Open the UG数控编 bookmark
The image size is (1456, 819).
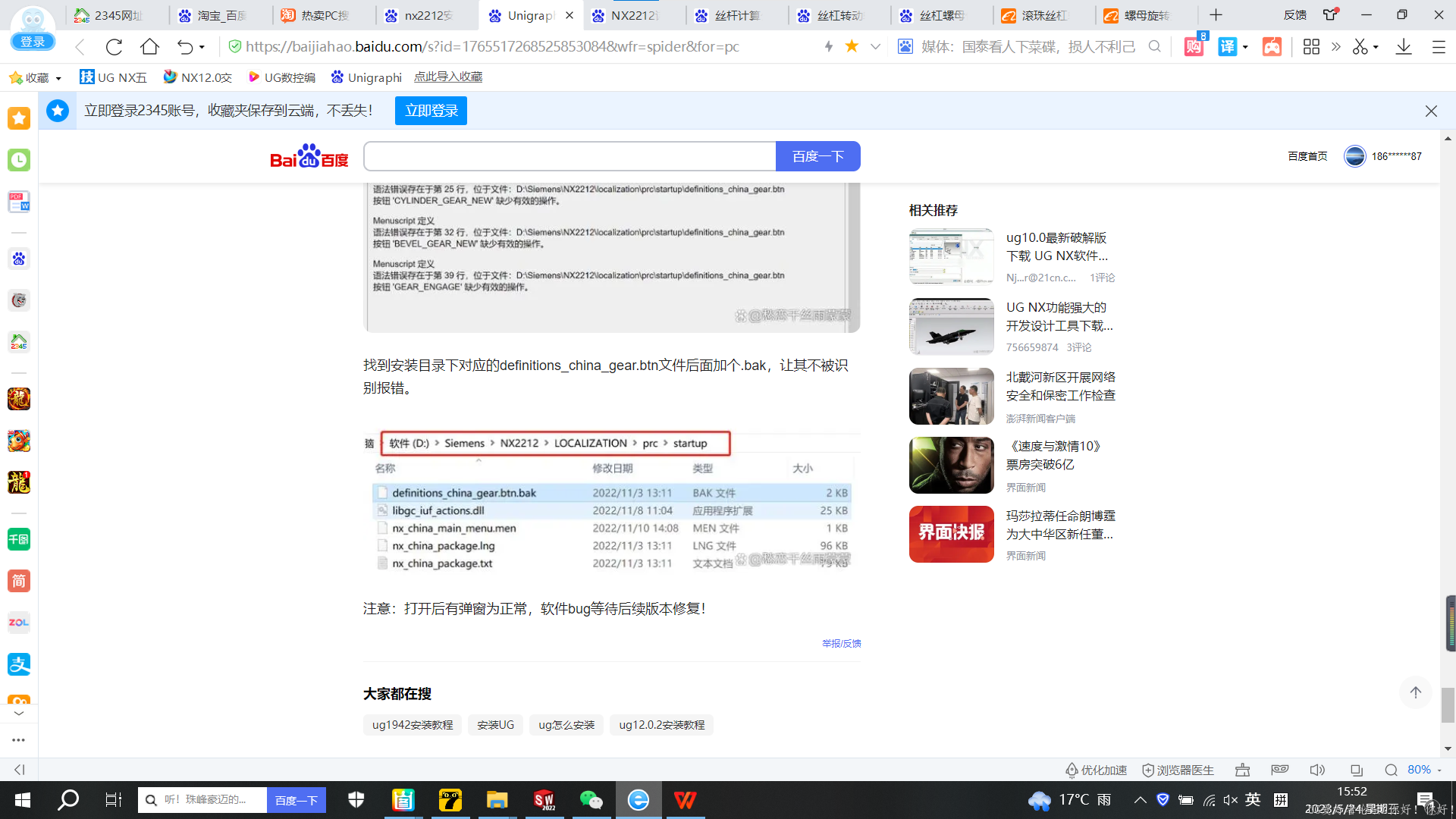click(281, 77)
